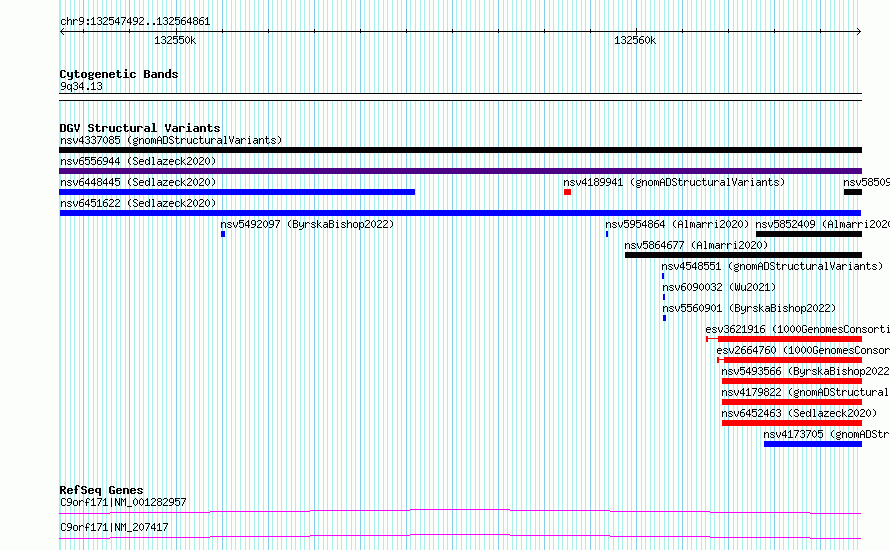The height and width of the screenshot is (550, 890).
Task: Click the small blue nsv5560901 marker
Action: [x=664, y=318]
